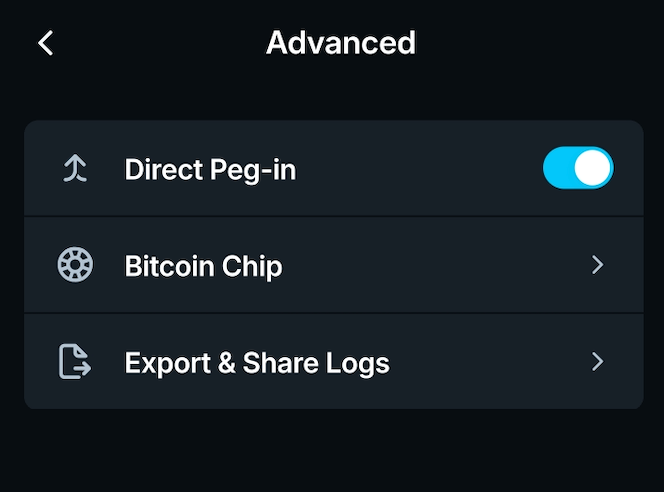Click the "Bitcoin Chip" text label
This screenshot has height=492, width=664.
click(203, 266)
